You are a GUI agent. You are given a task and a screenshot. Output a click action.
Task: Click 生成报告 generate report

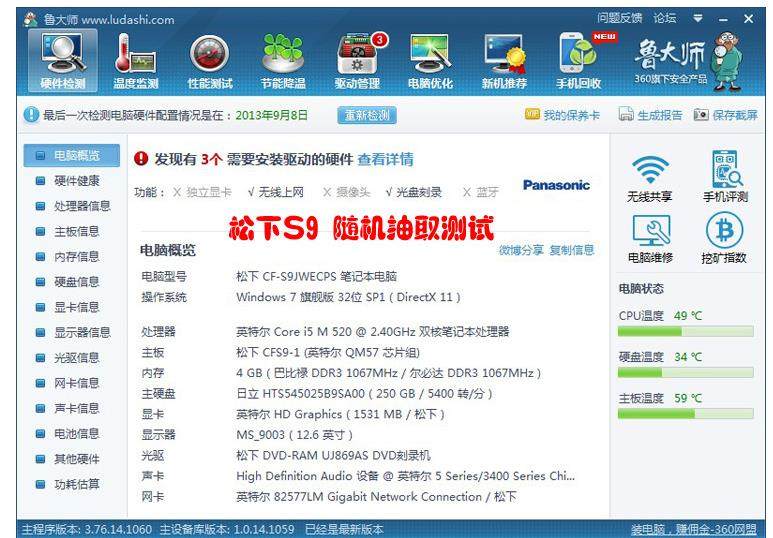click(650, 114)
